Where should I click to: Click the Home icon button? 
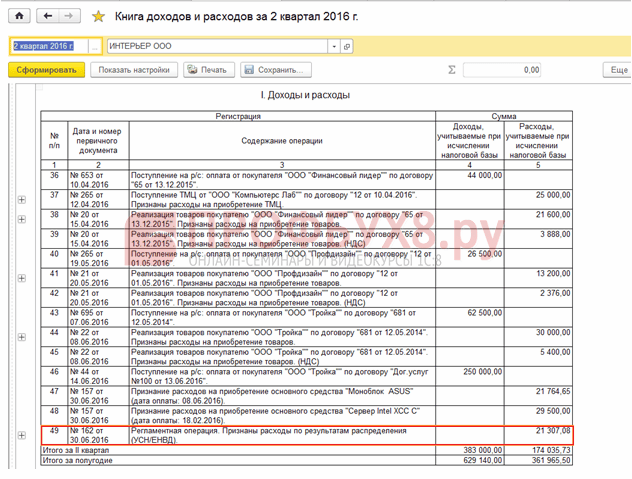[19, 16]
